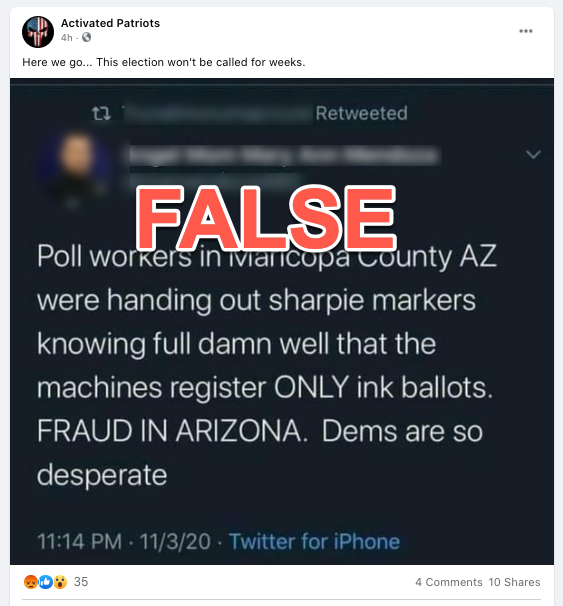
Task: Click the tweet time 11:14 PM · 11/3/20
Action: click(x=124, y=541)
